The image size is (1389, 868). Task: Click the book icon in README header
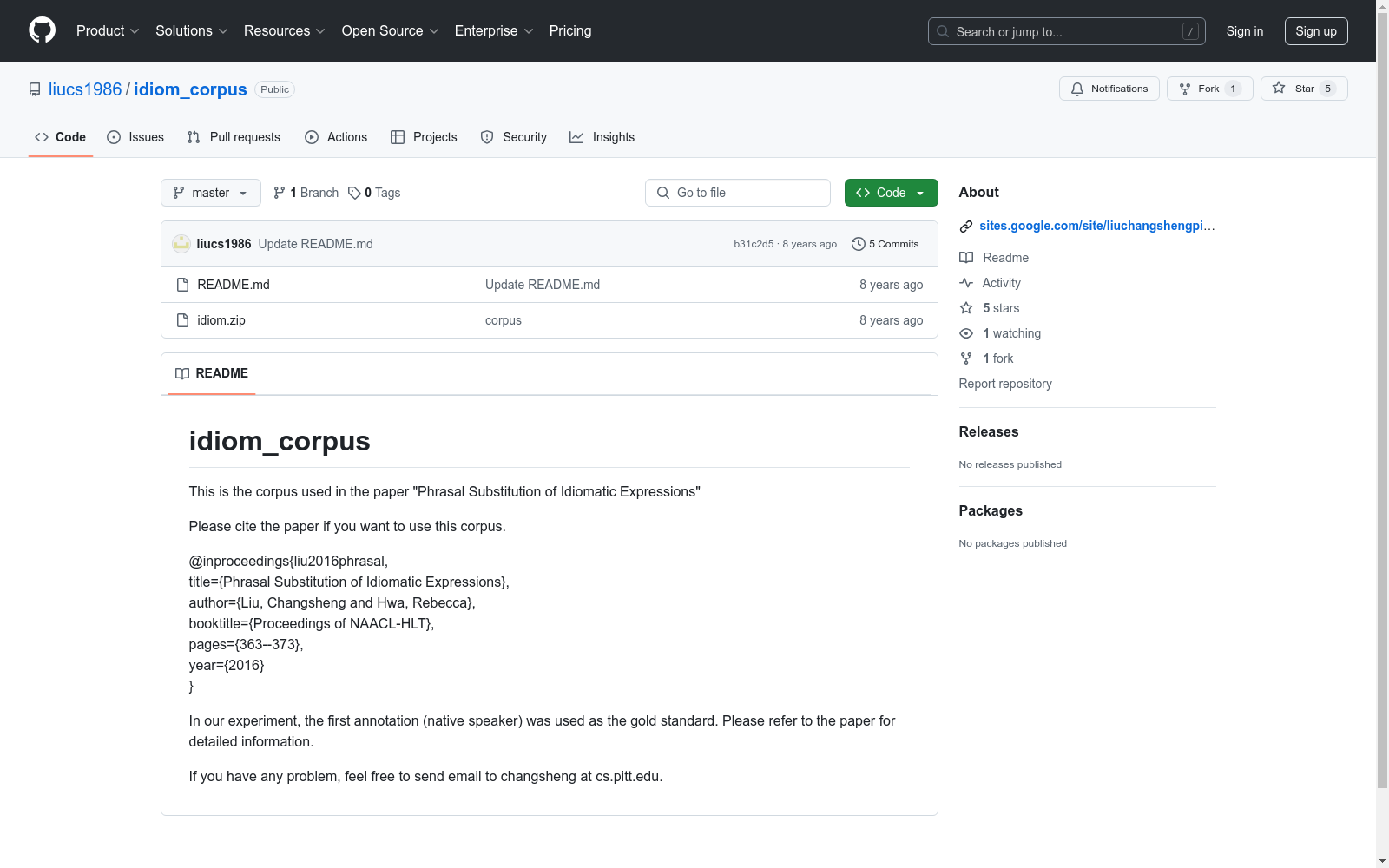coord(182,373)
